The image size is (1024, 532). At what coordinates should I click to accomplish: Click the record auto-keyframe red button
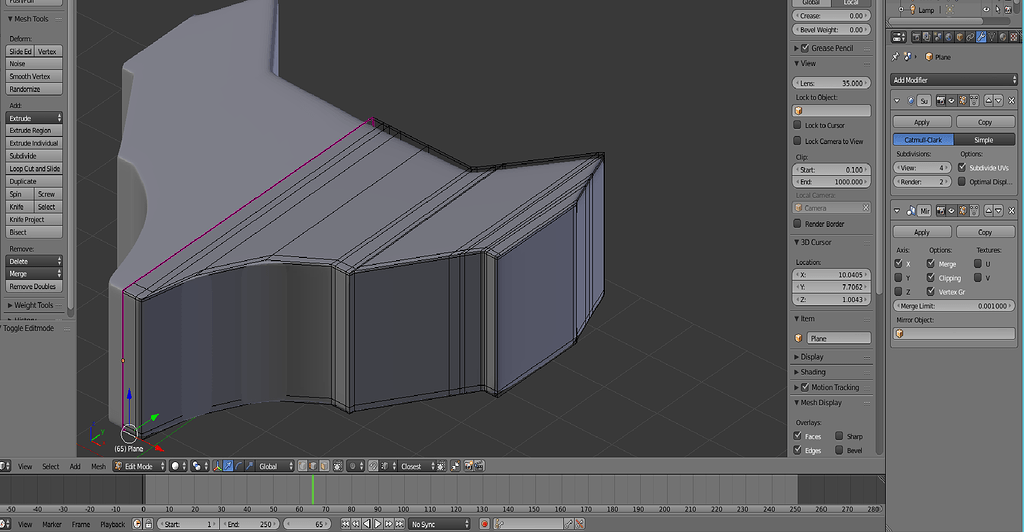485,524
